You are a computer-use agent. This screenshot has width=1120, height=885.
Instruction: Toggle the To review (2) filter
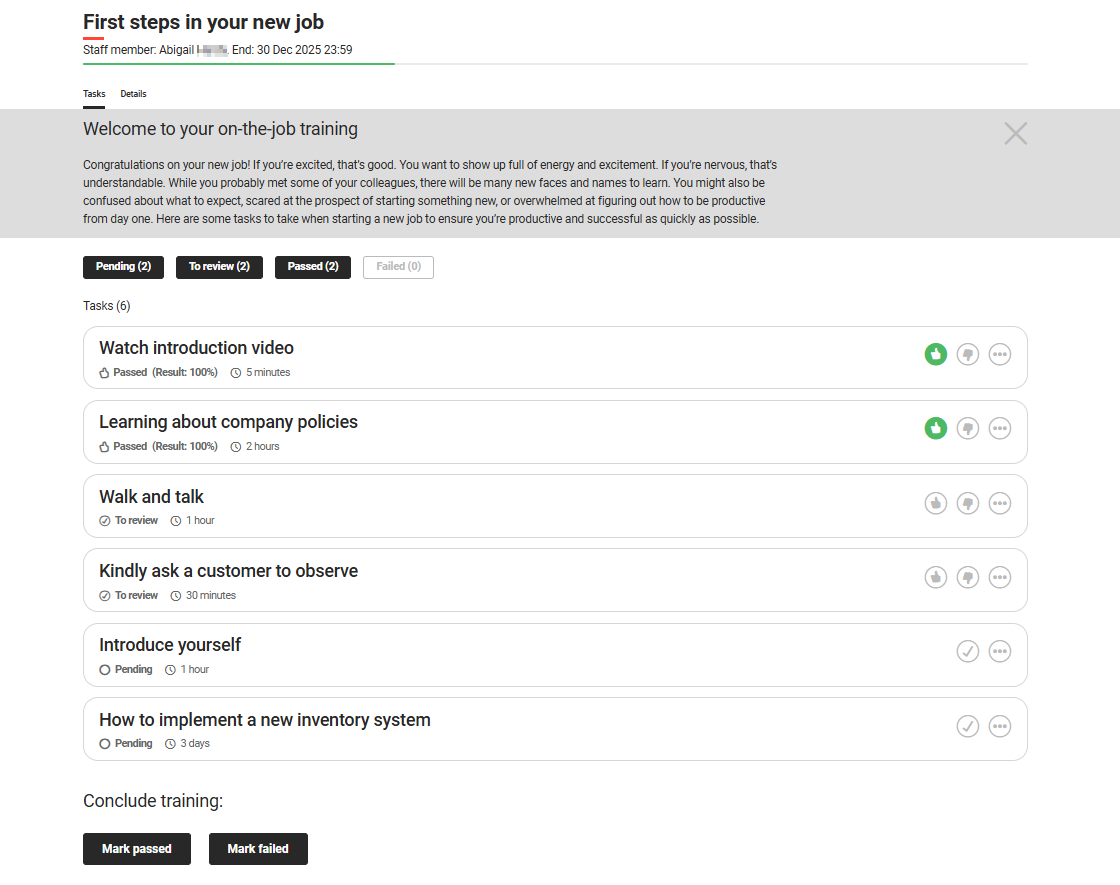[x=219, y=267]
